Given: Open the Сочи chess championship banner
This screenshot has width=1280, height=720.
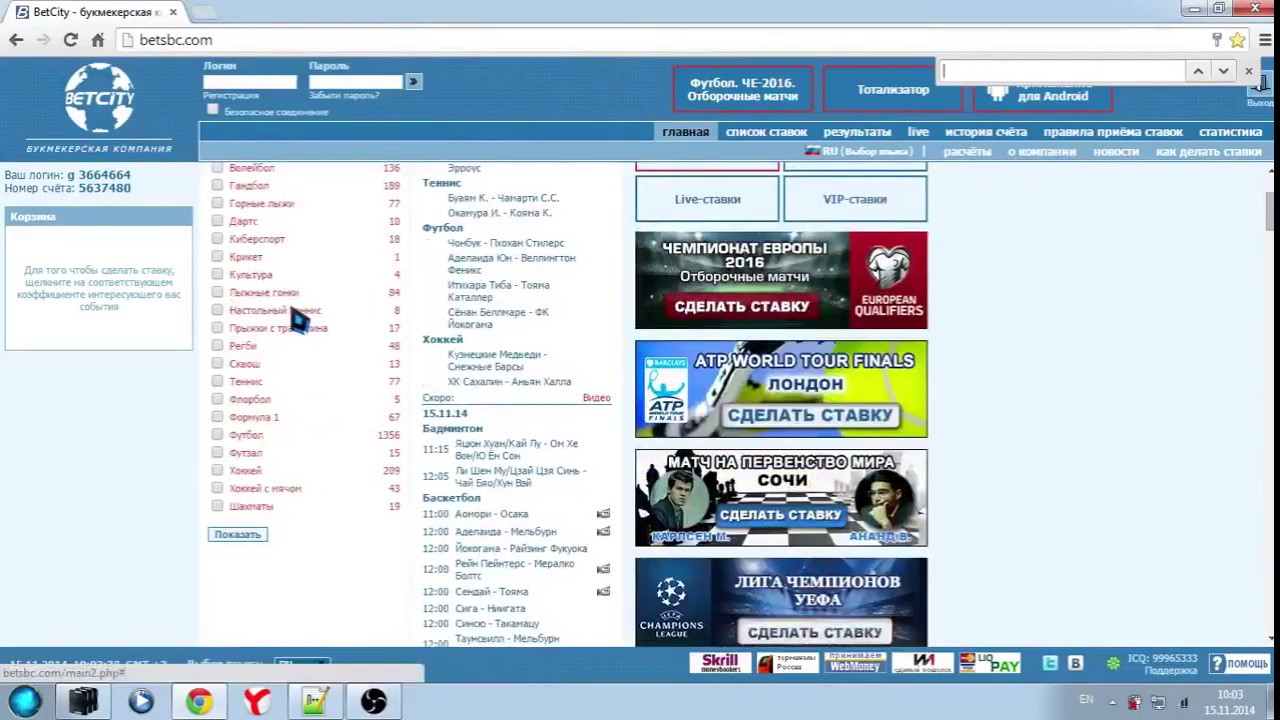Looking at the screenshot, I should (781, 498).
